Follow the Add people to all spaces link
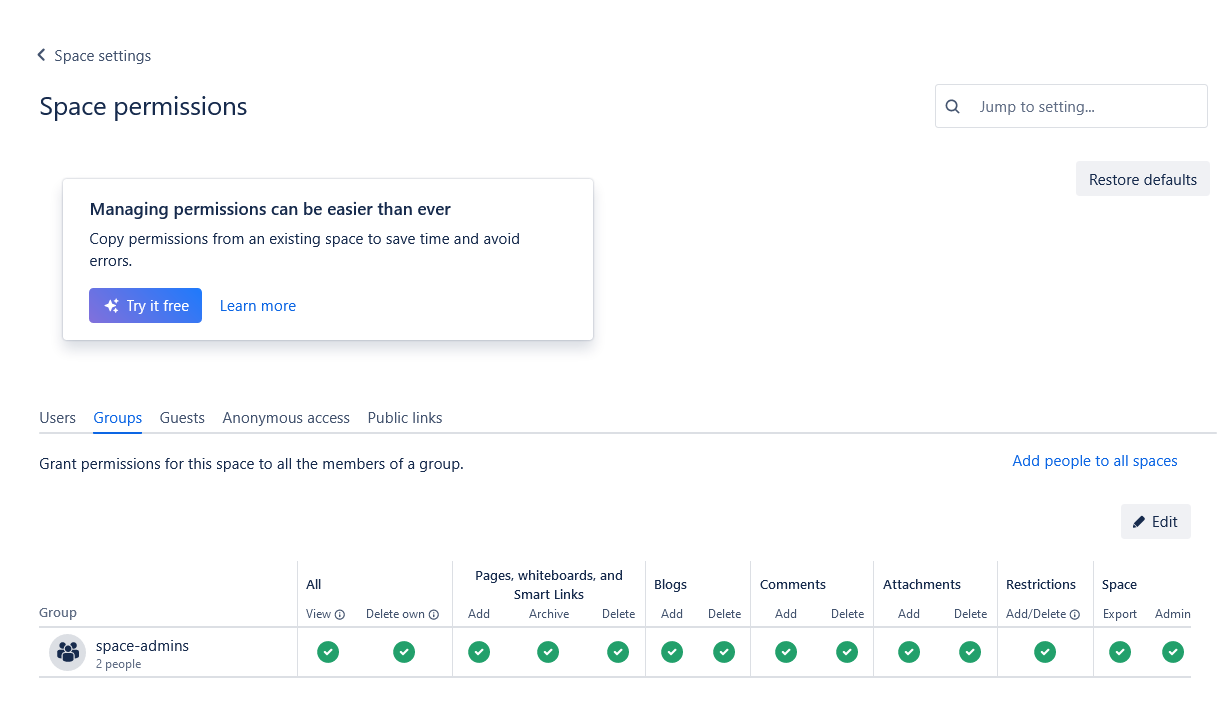The image size is (1230, 721). pyautogui.click(x=1095, y=461)
